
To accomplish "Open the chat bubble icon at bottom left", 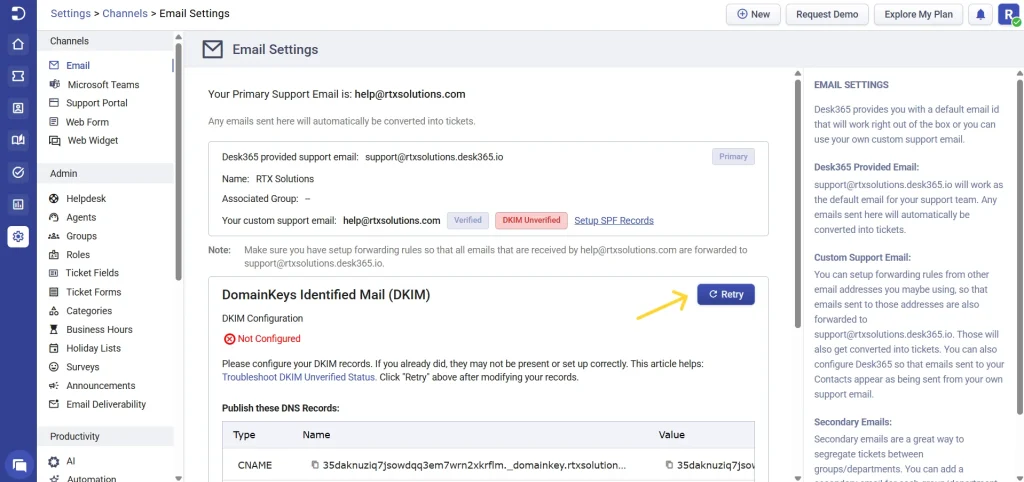I will point(19,465).
